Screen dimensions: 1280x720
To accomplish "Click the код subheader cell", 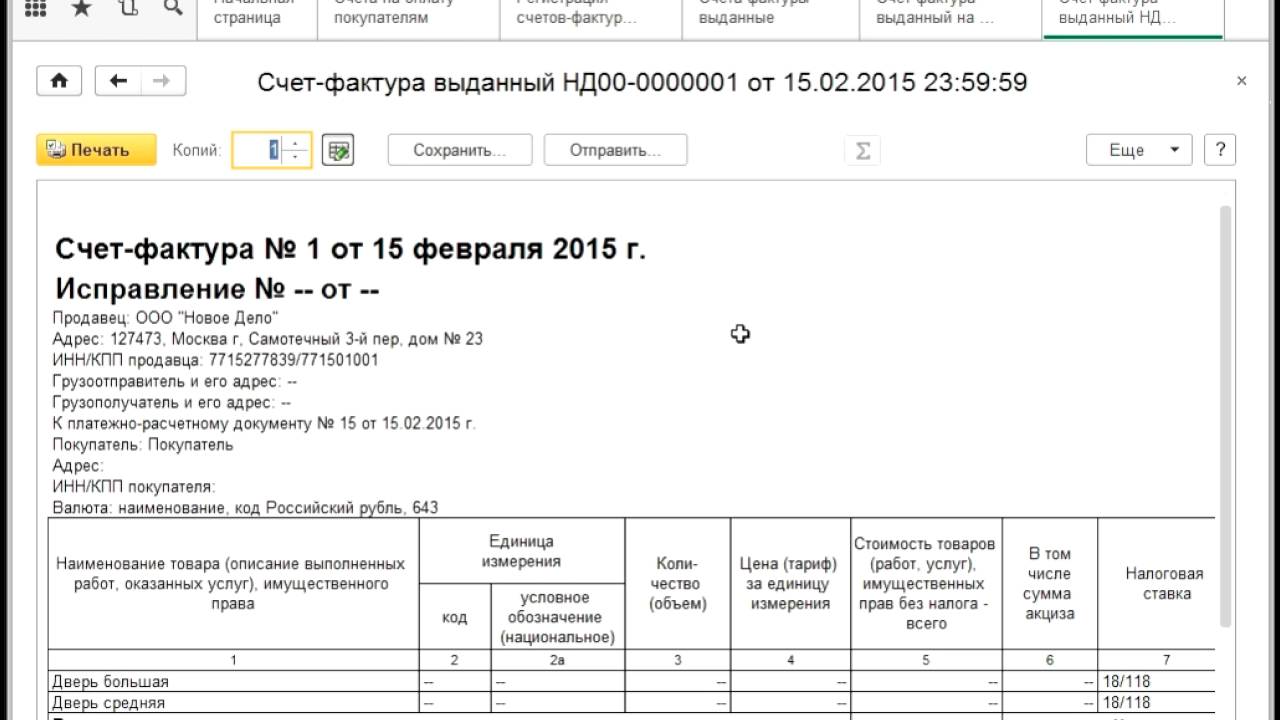I will pyautogui.click(x=455, y=617).
